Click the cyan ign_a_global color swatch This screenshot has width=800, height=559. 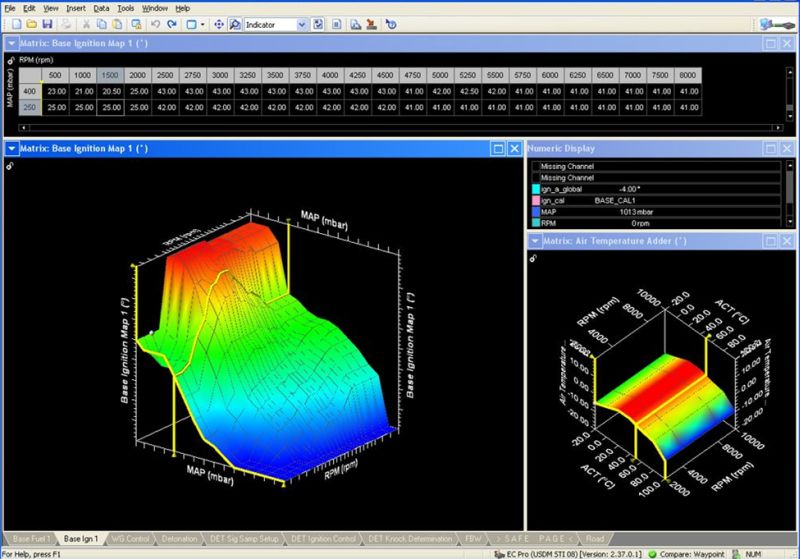536,188
